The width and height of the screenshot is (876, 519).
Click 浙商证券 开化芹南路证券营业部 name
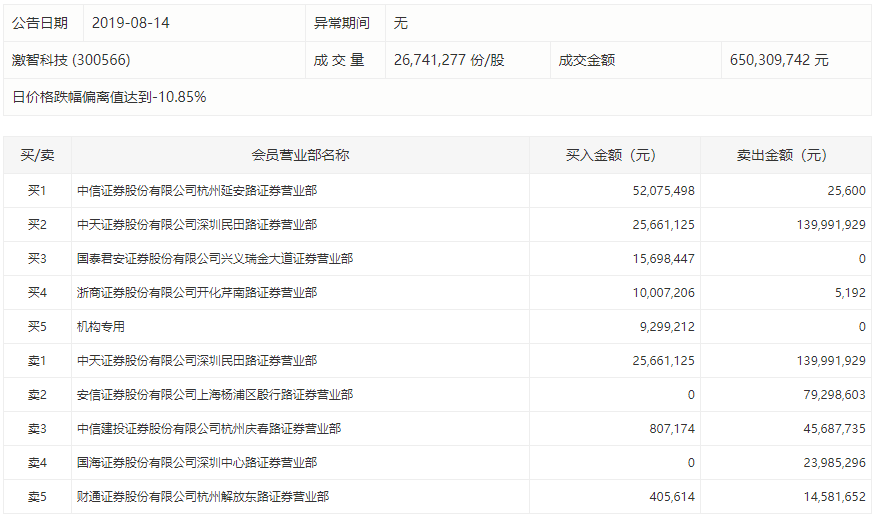click(197, 293)
